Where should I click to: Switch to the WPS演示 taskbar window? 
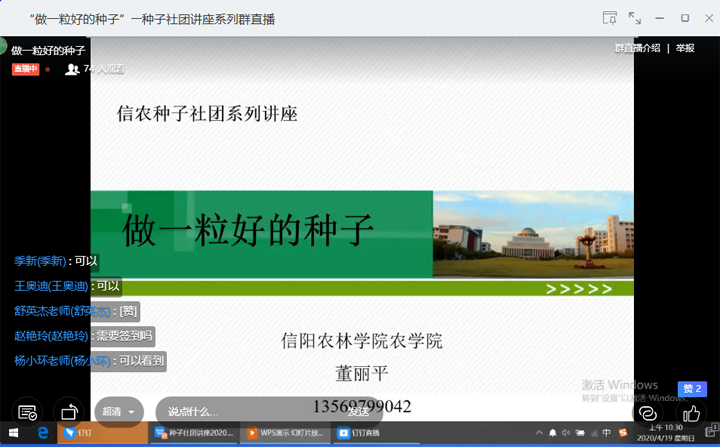coord(286,433)
